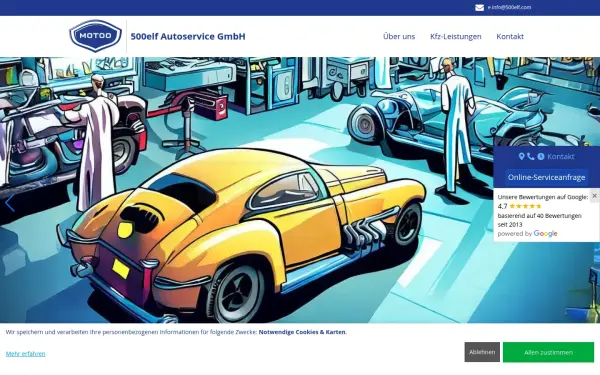Click the phone icon in Kontakt widget

pyautogui.click(x=530, y=156)
